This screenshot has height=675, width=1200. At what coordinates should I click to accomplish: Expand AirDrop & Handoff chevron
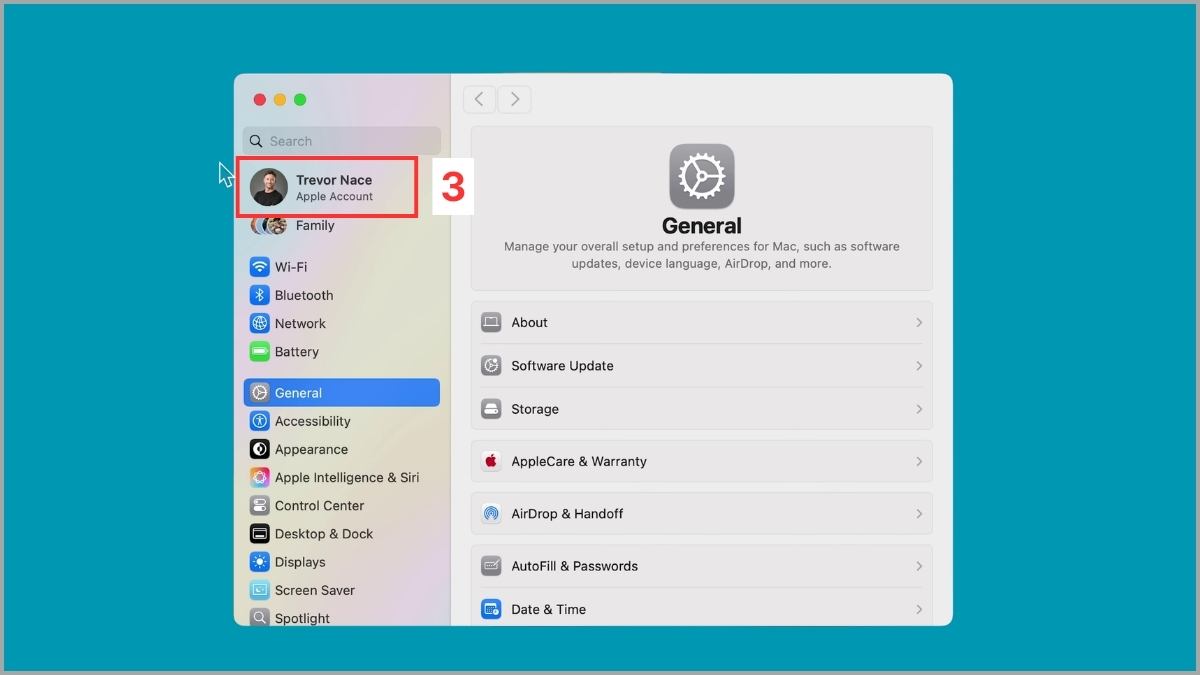[919, 513]
